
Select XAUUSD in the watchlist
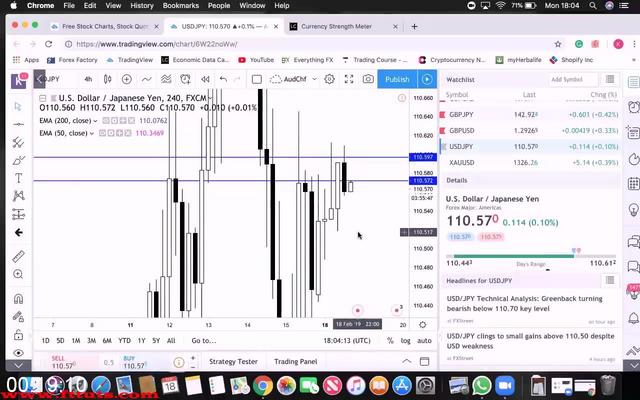point(529,162)
